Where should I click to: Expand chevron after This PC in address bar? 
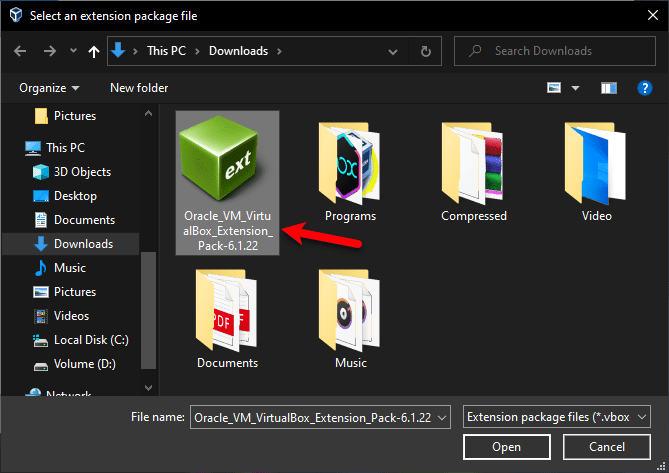coord(197,51)
